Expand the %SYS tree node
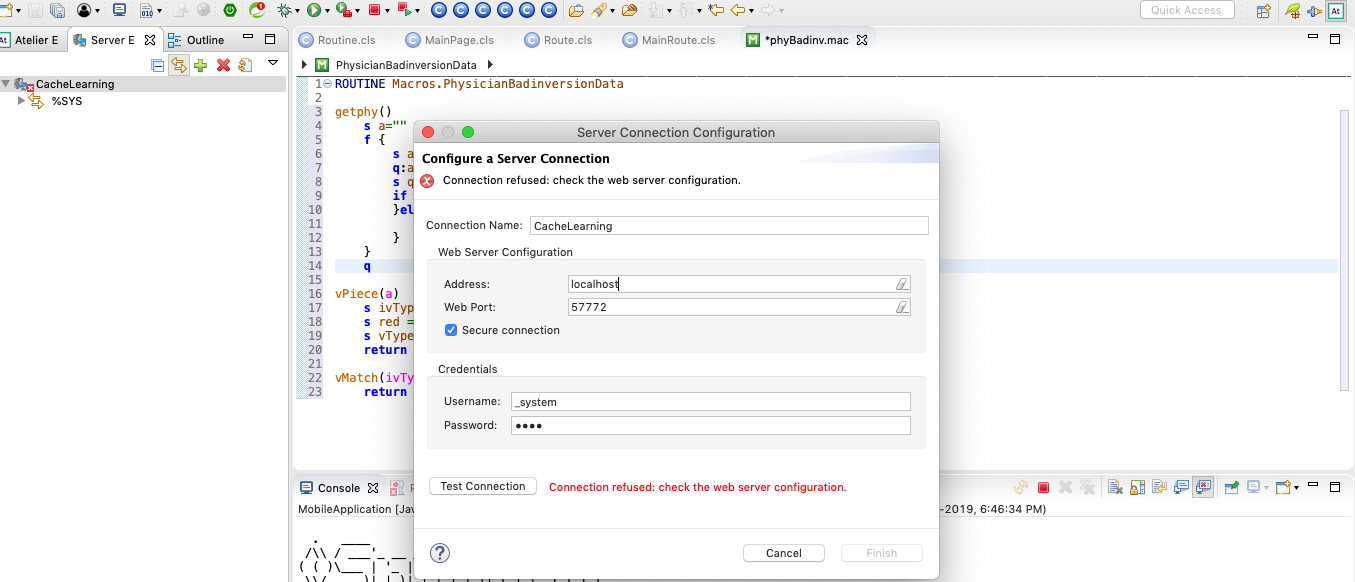The height and width of the screenshot is (582, 1355). coord(21,101)
